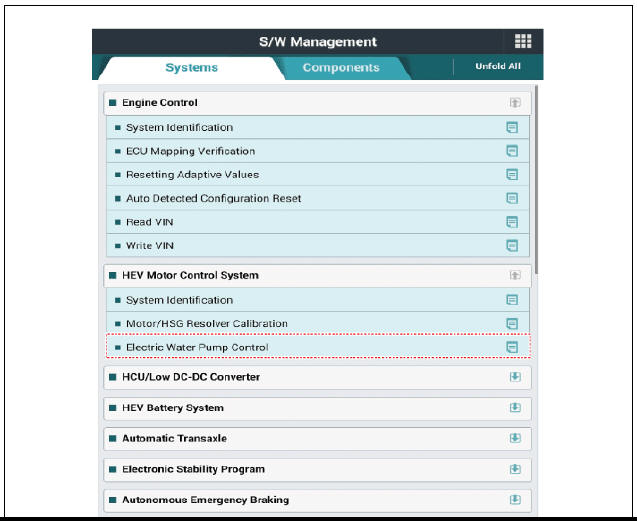
Task: Click the HCU/Low DC-DC Converter label
Action: (x=191, y=377)
